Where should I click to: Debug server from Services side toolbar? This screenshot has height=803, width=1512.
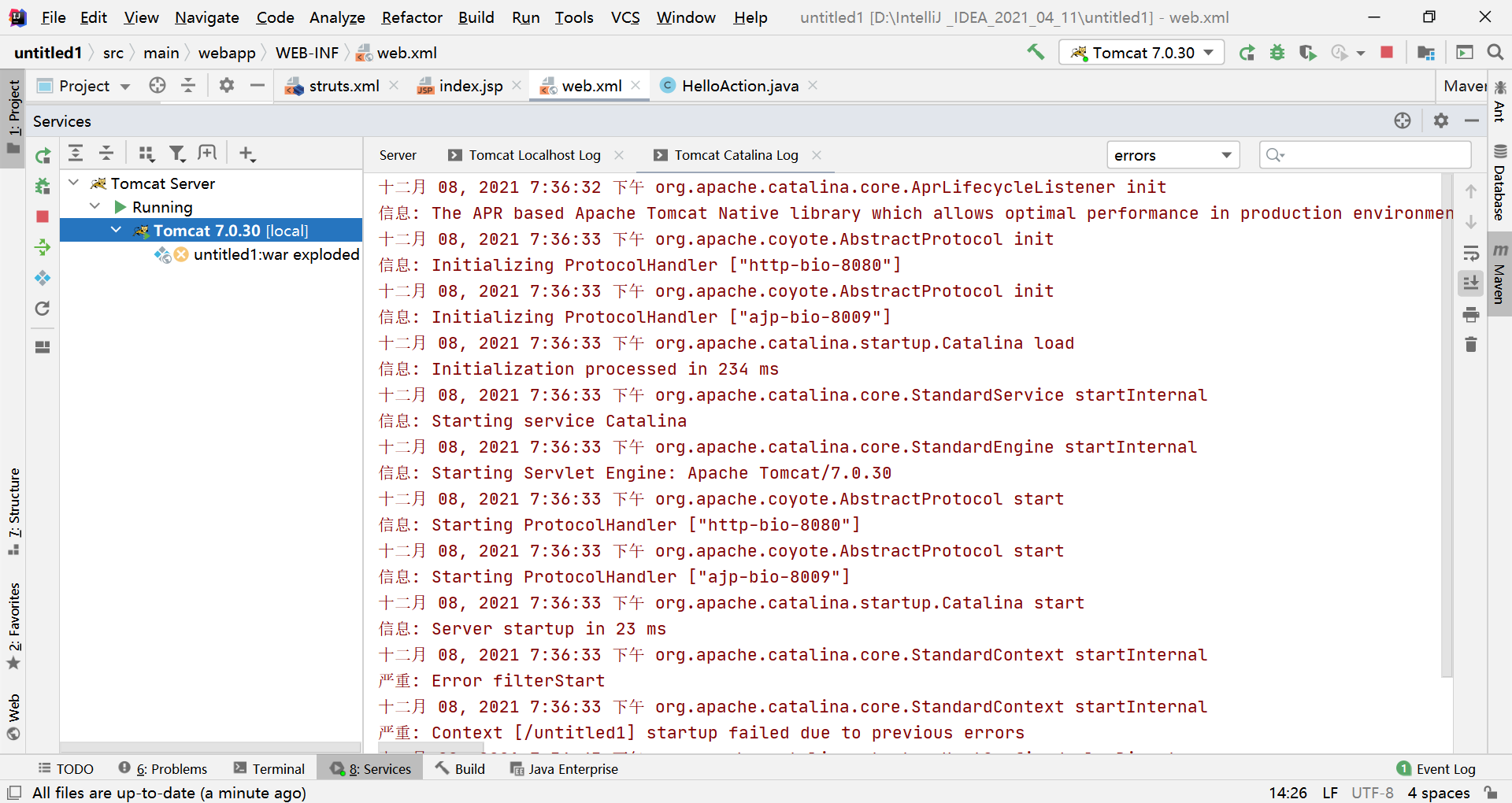(x=43, y=187)
